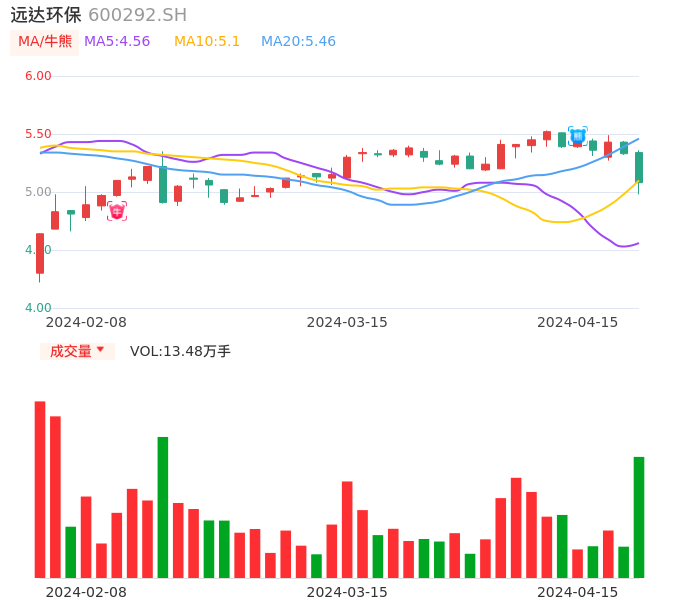This screenshot has height=606, width=686.
Task: Click the tallest first red volume bar
Action: pyautogui.click(x=40, y=490)
